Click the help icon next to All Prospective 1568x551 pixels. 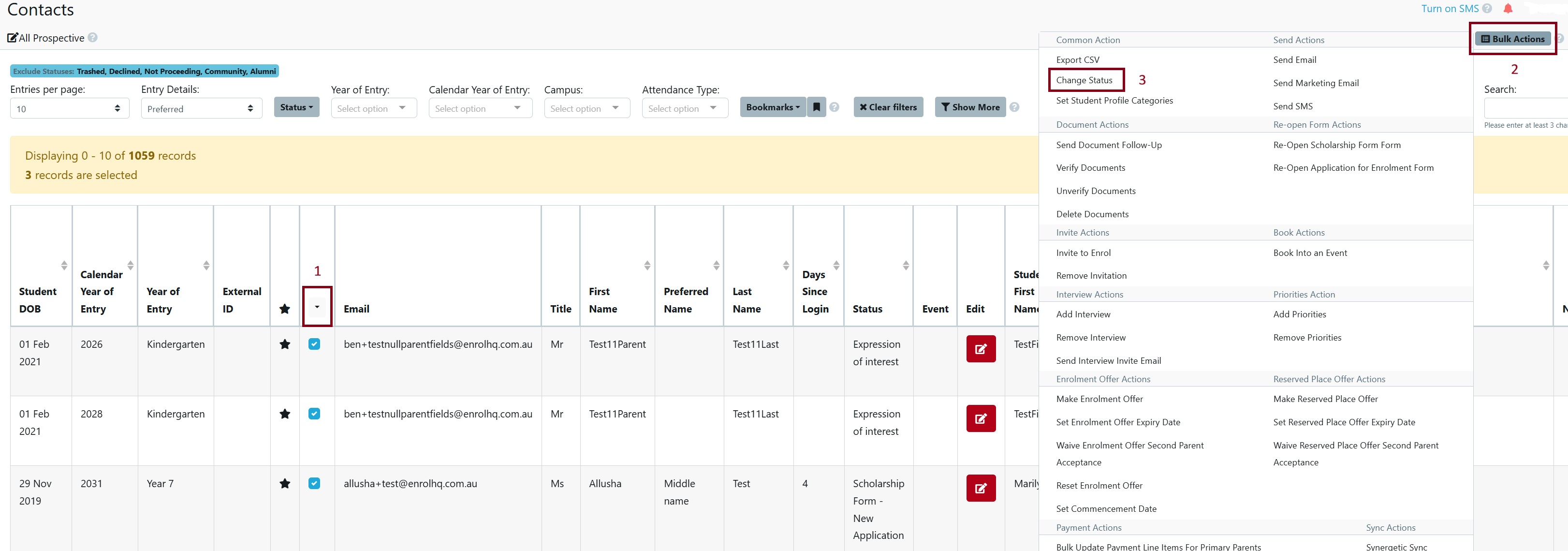(x=92, y=38)
